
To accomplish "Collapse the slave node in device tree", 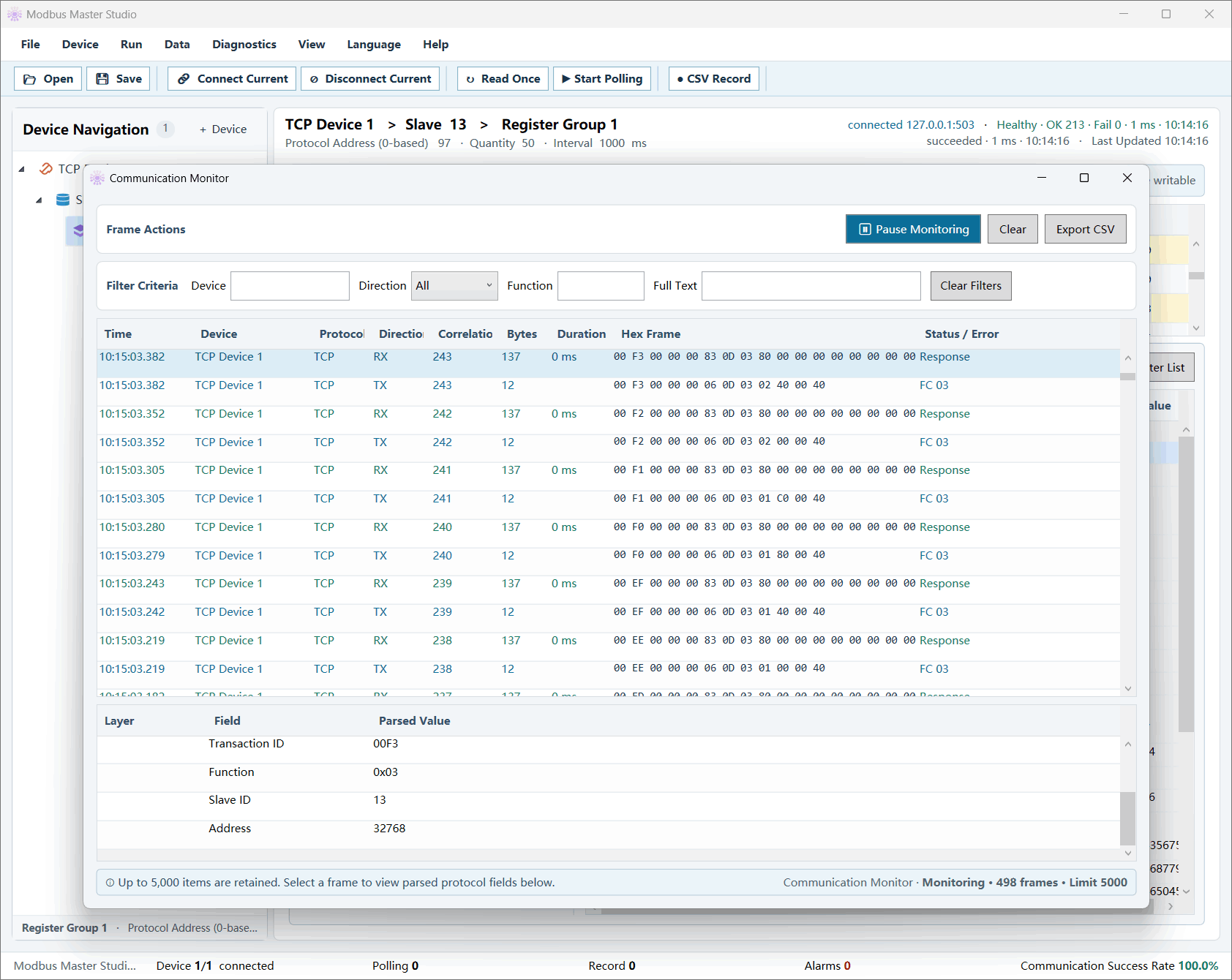I will [39, 200].
